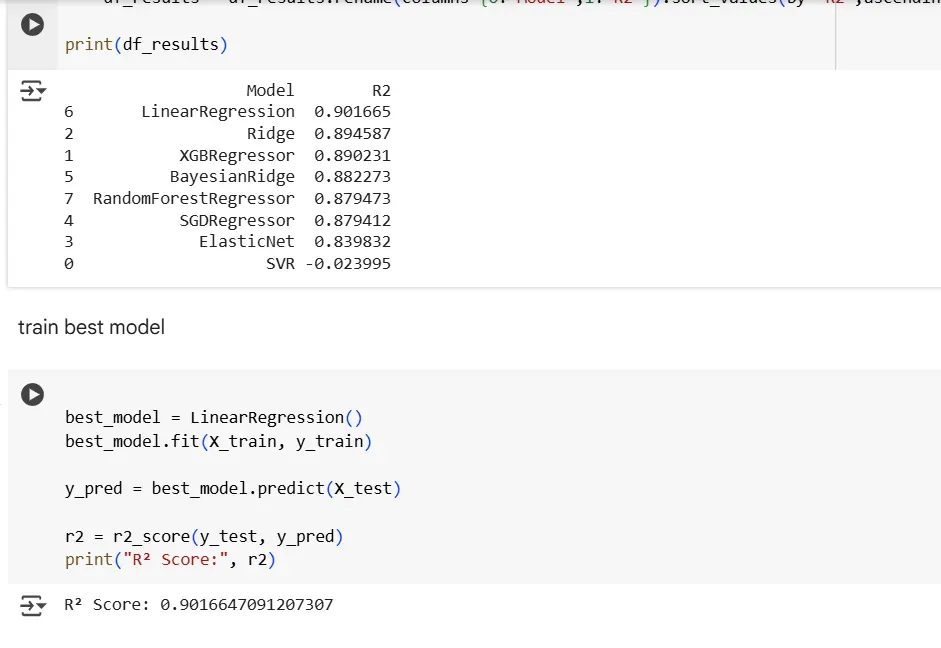The width and height of the screenshot is (941, 648).
Task: Click the y_pred = best_model.predict line
Action: [x=232, y=489]
